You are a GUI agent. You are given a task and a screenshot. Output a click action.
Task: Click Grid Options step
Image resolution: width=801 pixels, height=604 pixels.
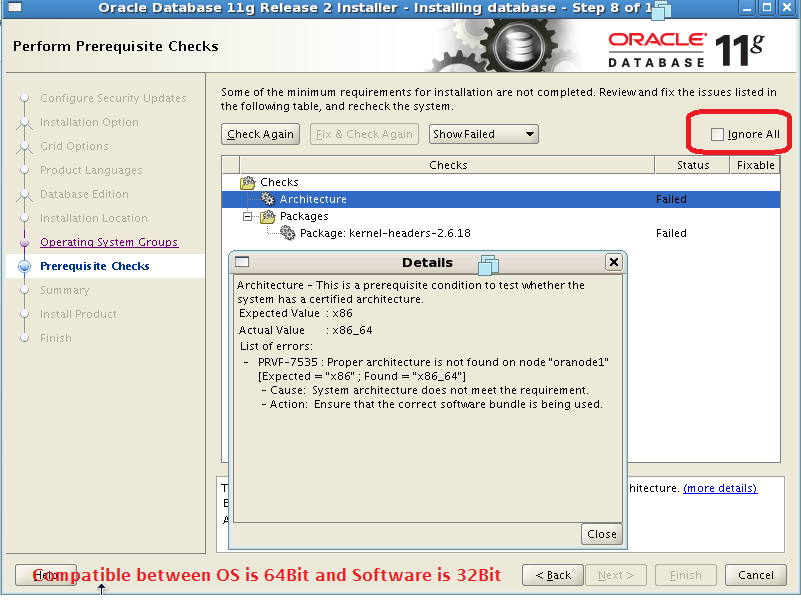(x=74, y=146)
